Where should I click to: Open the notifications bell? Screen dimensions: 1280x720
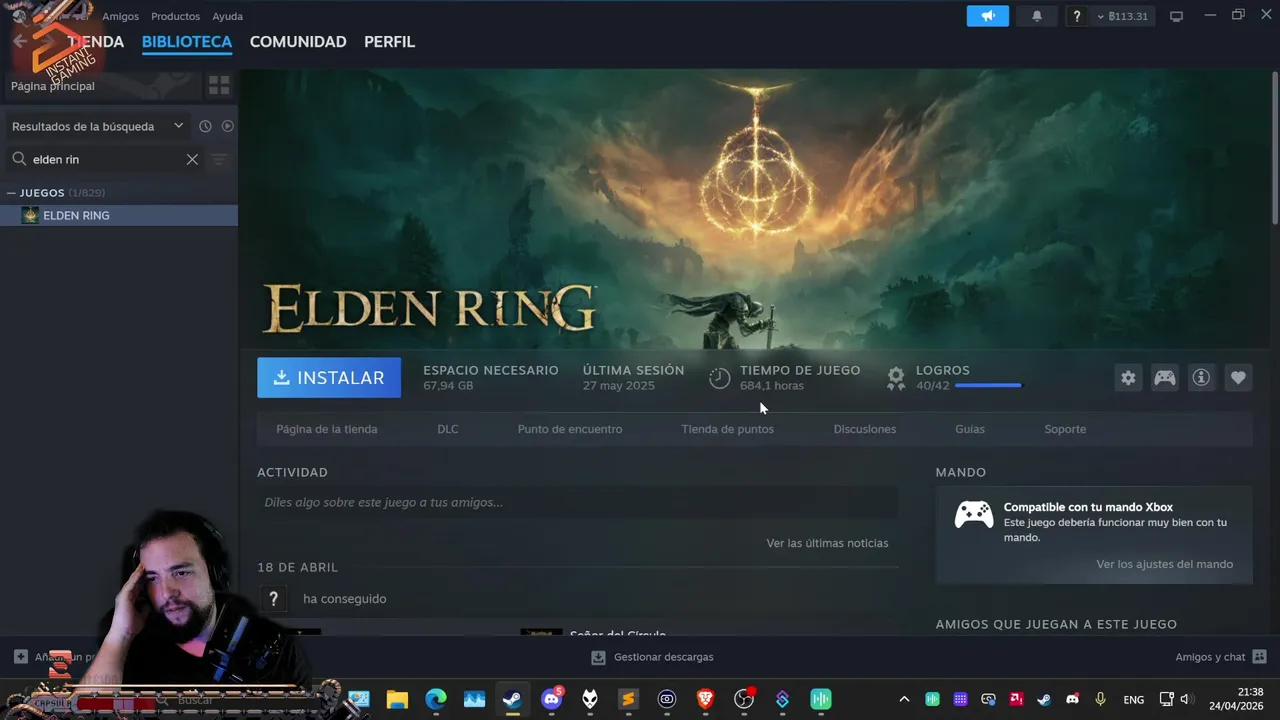pyautogui.click(x=1037, y=16)
